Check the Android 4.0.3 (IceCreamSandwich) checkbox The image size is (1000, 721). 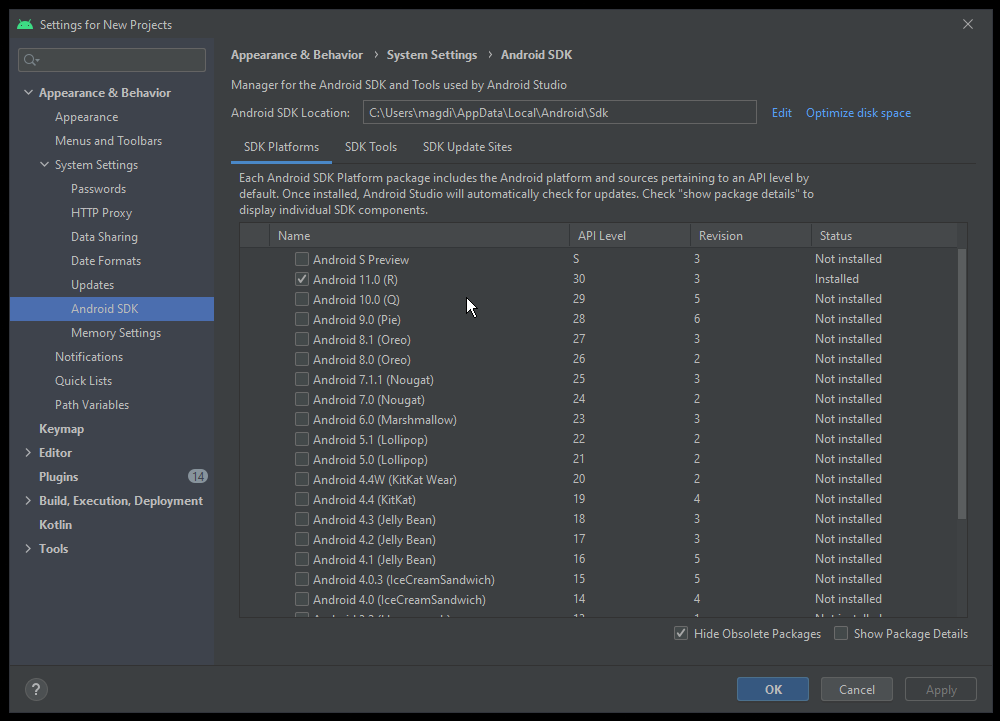(302, 579)
